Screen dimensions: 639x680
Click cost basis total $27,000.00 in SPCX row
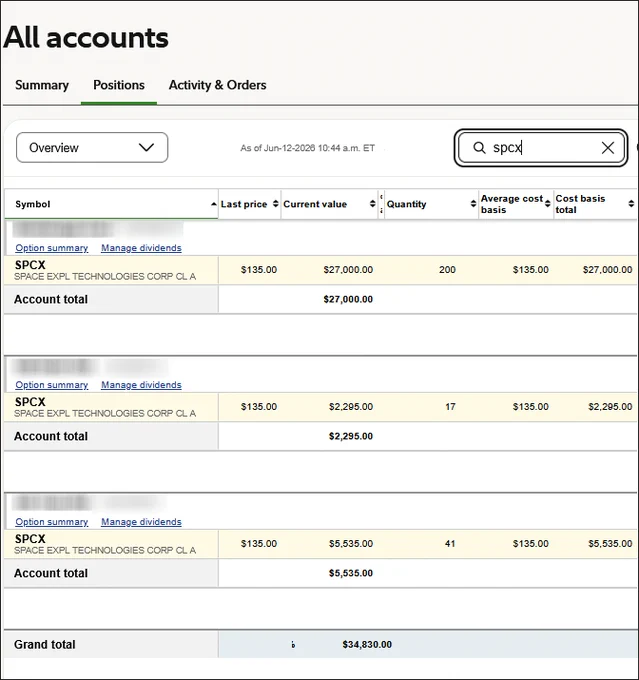click(607, 270)
